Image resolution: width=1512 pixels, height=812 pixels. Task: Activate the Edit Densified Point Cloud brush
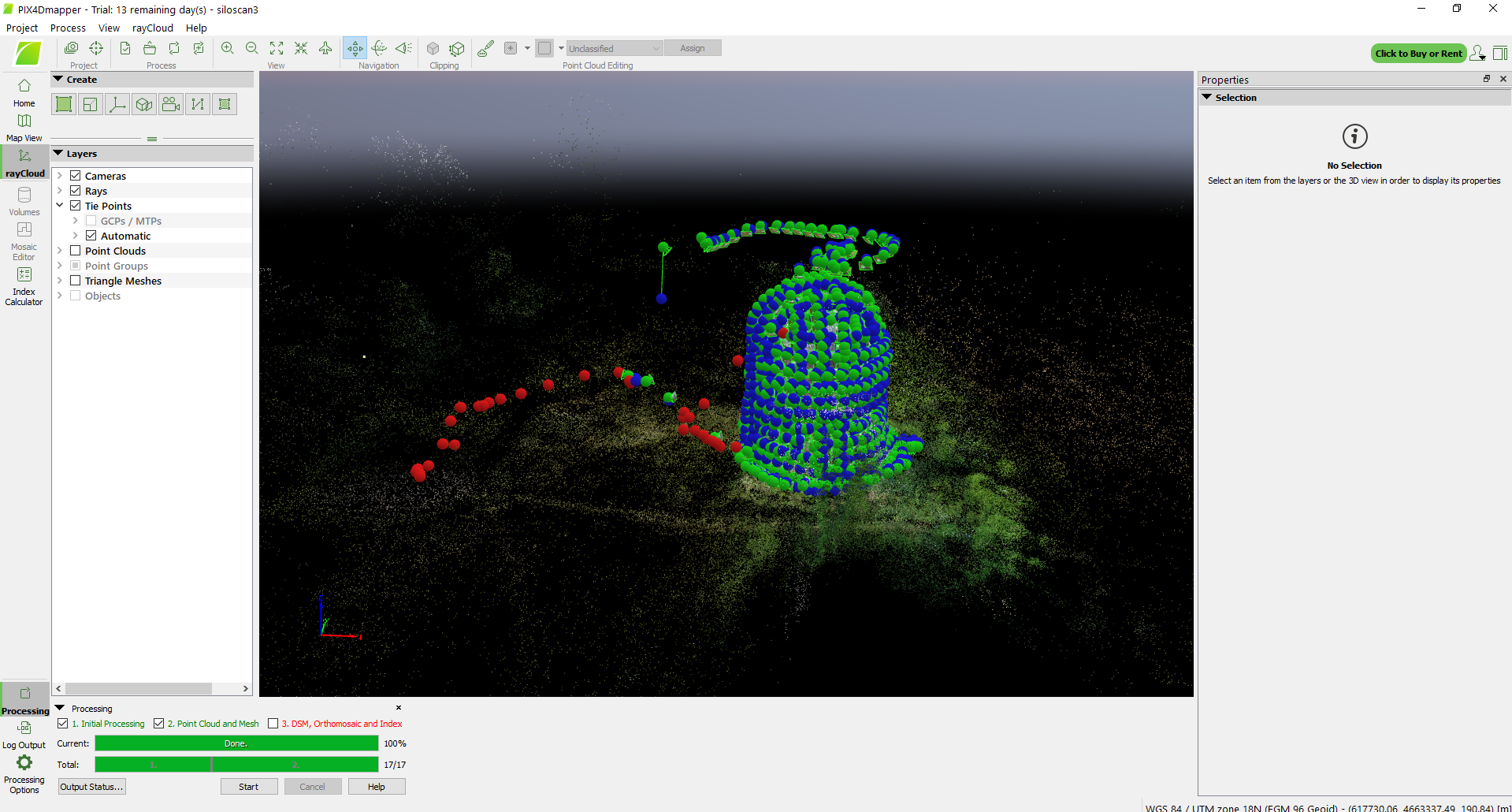pyautogui.click(x=486, y=48)
